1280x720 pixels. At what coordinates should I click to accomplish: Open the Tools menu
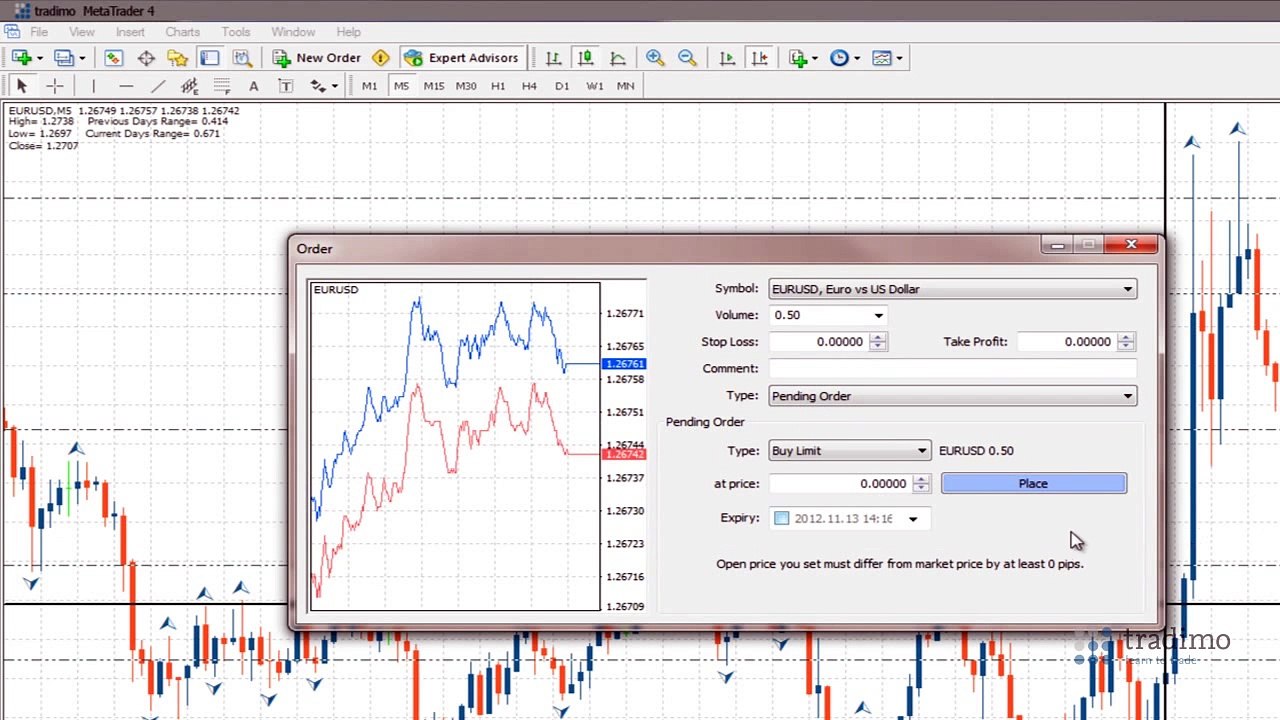pyautogui.click(x=236, y=32)
